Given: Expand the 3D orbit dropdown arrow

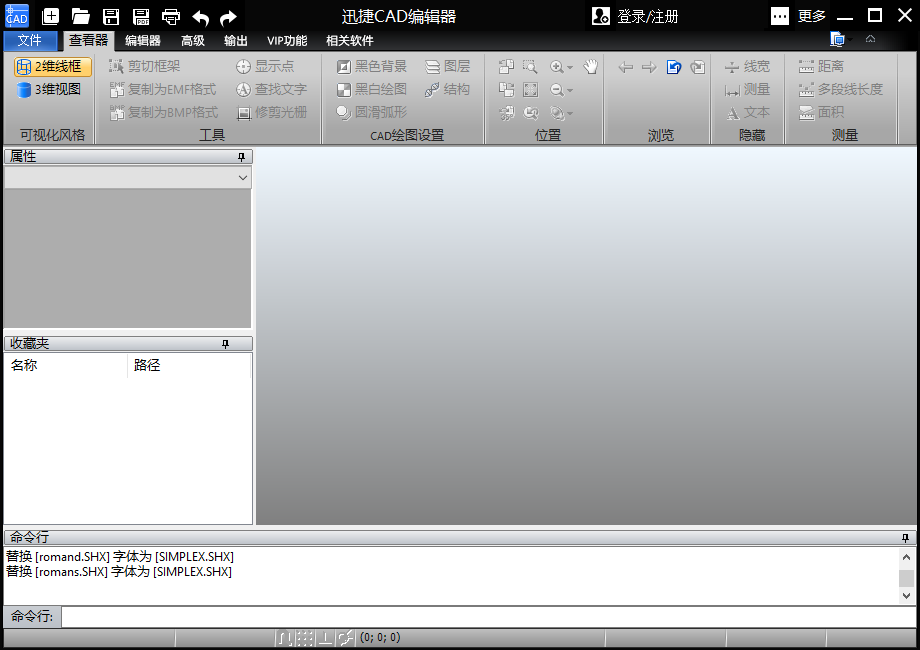Looking at the screenshot, I should (x=570, y=113).
